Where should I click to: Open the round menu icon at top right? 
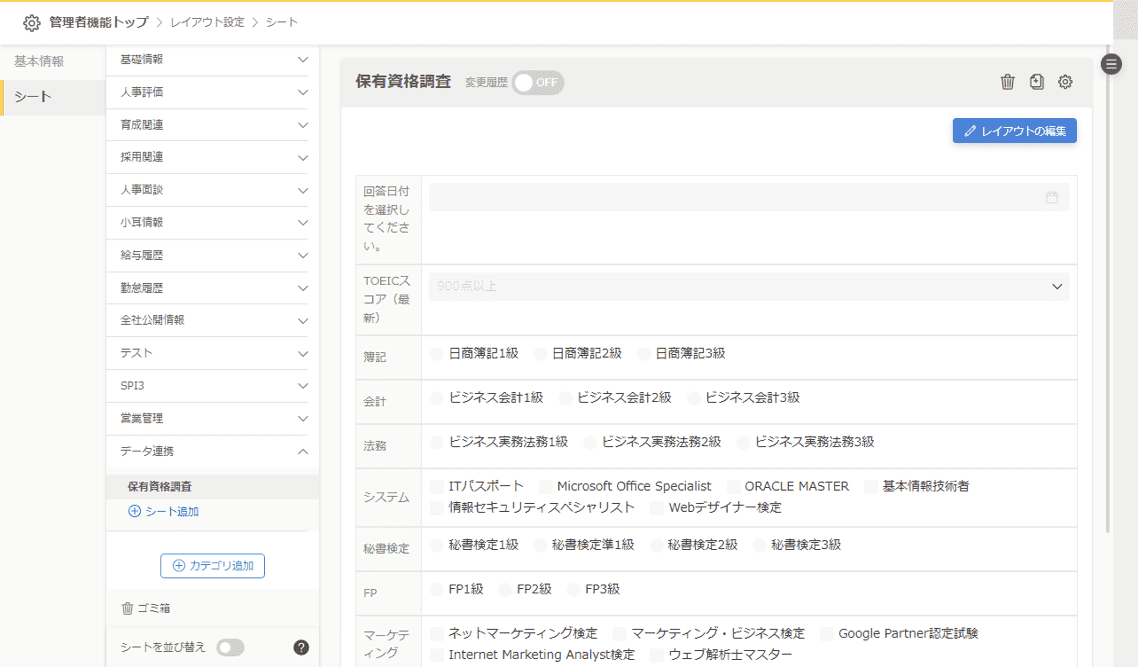pyautogui.click(x=1111, y=64)
